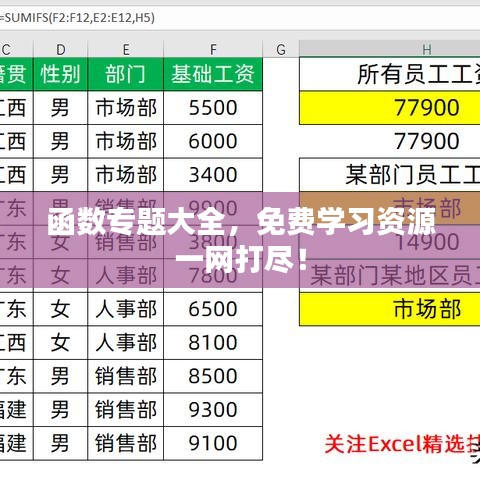Select column E header
480x480 pixels.
tap(126, 49)
